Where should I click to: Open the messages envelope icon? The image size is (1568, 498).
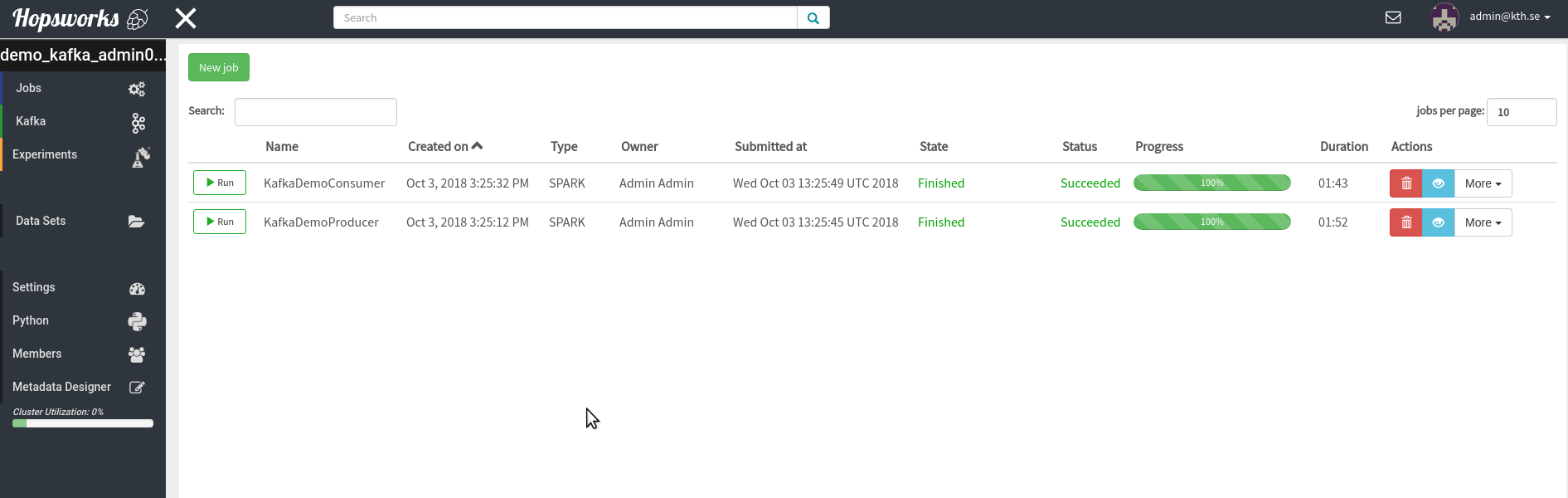coord(1393,17)
